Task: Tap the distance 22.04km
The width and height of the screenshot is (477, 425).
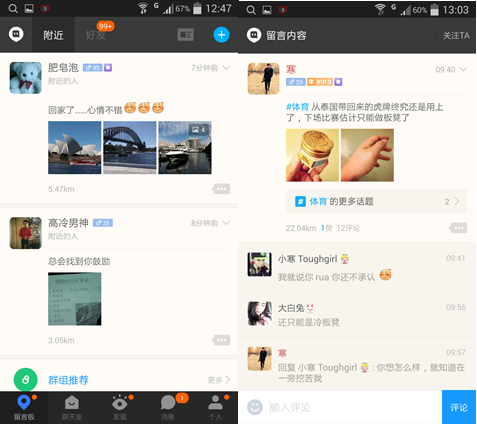Action: click(301, 228)
